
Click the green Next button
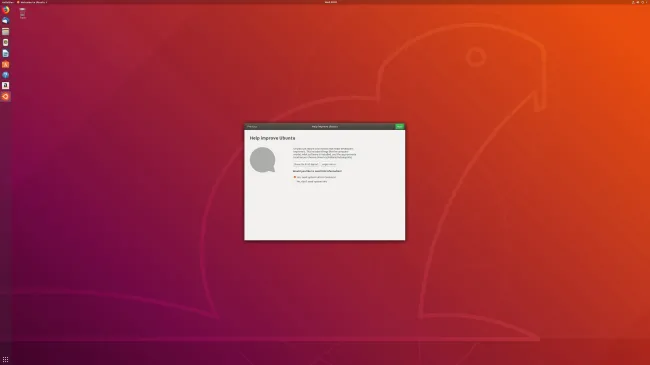click(399, 127)
